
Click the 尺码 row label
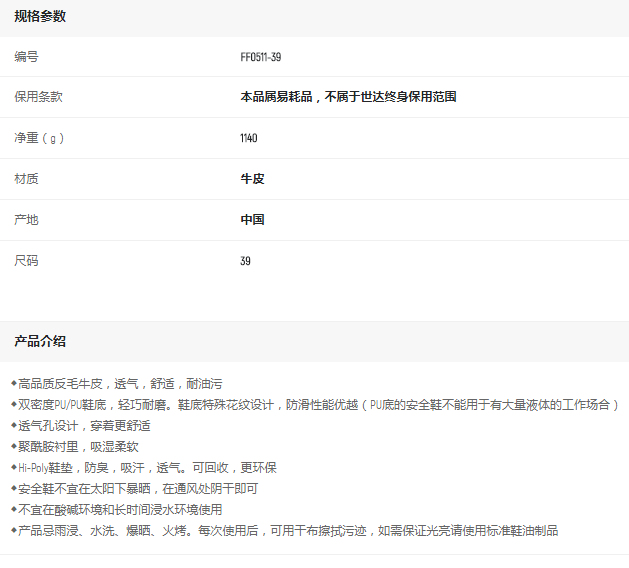coord(26,260)
